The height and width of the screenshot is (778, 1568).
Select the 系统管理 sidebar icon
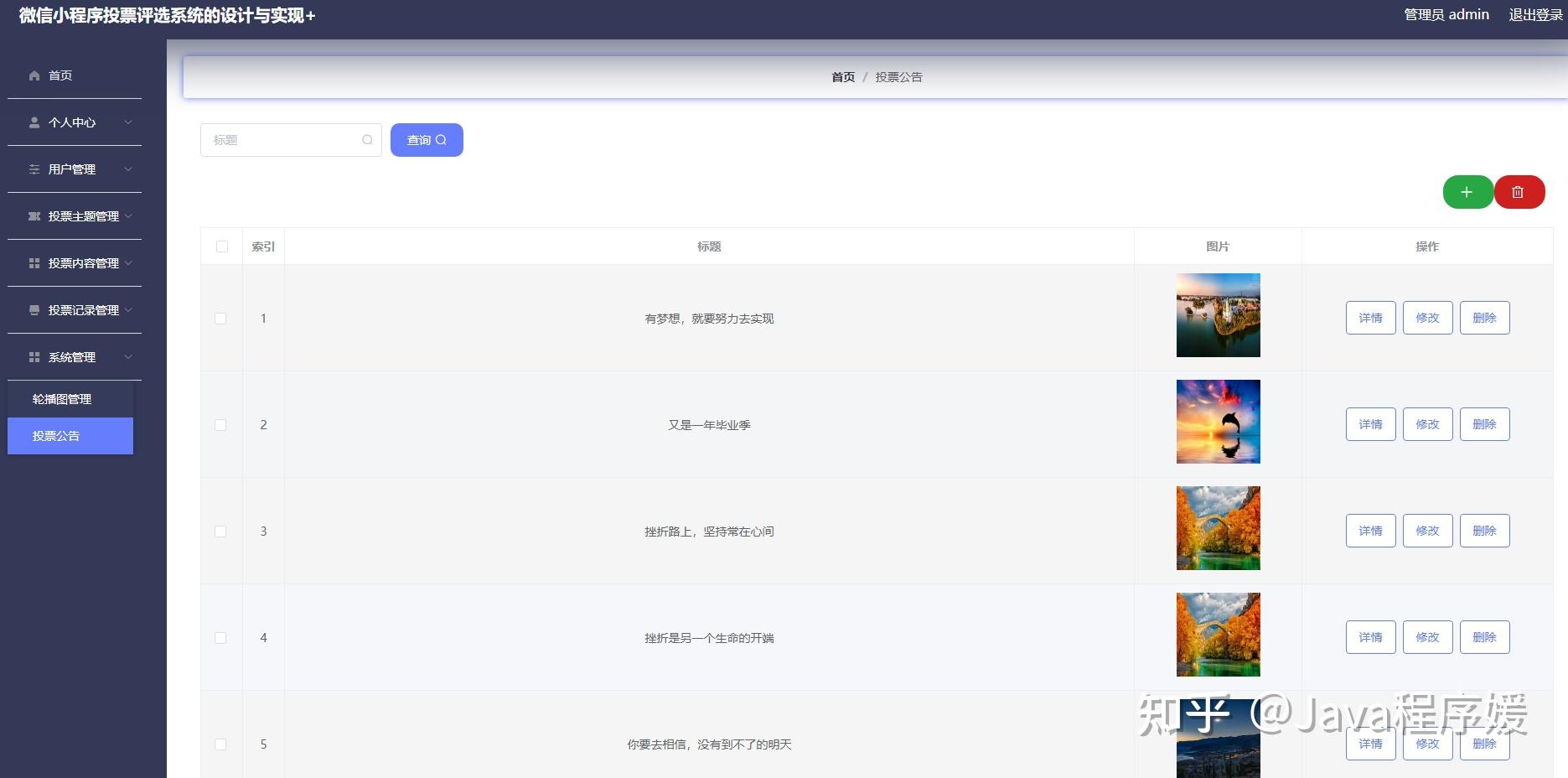pyautogui.click(x=34, y=357)
